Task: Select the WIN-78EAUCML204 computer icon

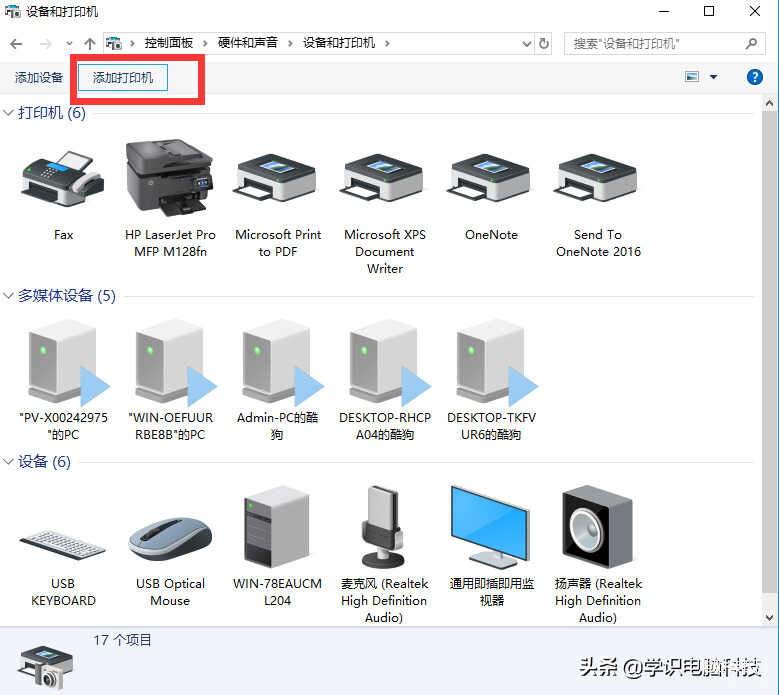Action: (x=277, y=527)
